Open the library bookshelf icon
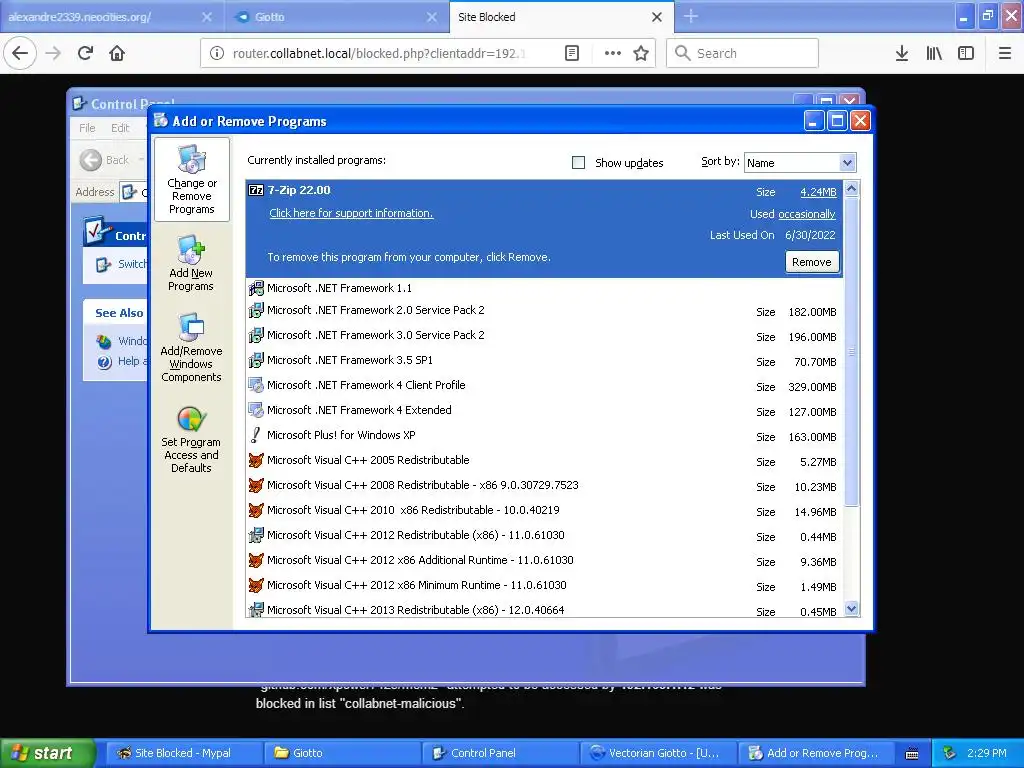 934,54
